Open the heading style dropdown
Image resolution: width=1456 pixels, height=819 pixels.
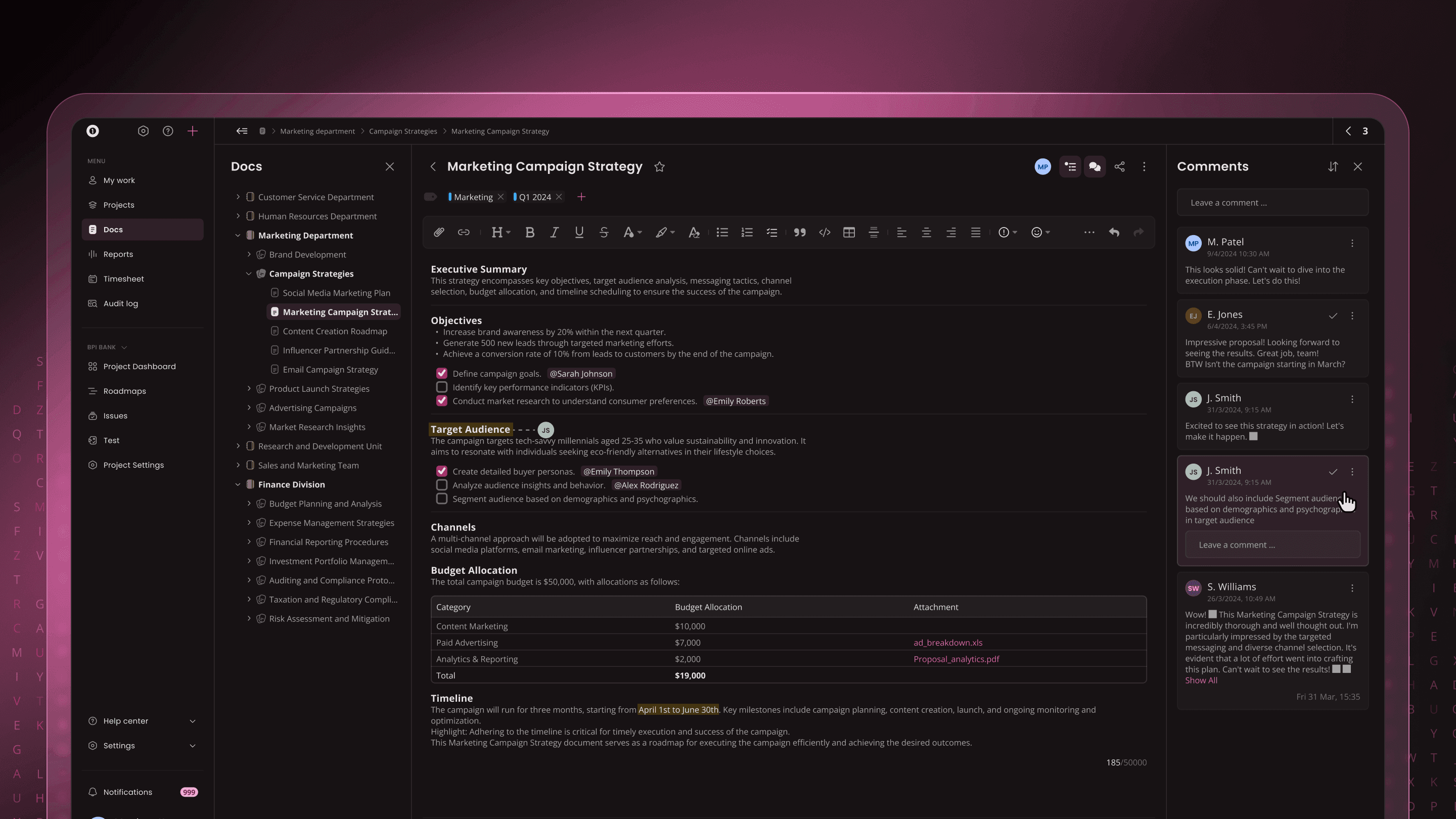coord(500,233)
